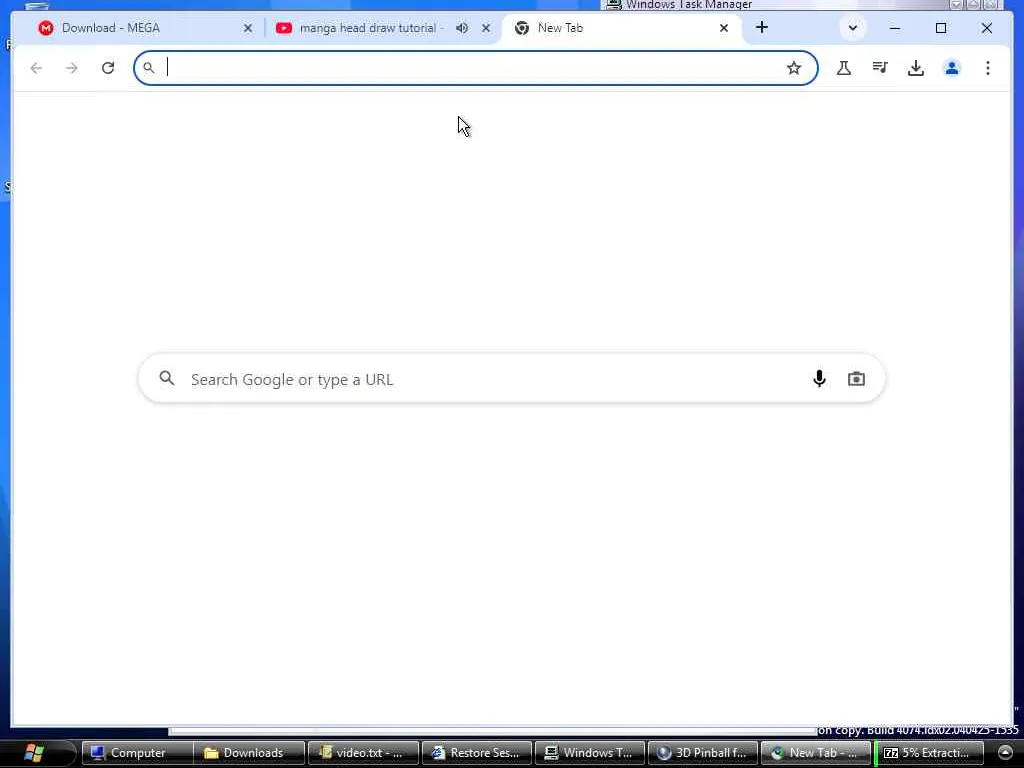The image size is (1024, 768).
Task: Open the Chrome three-dot menu
Action: pyautogui.click(x=987, y=68)
